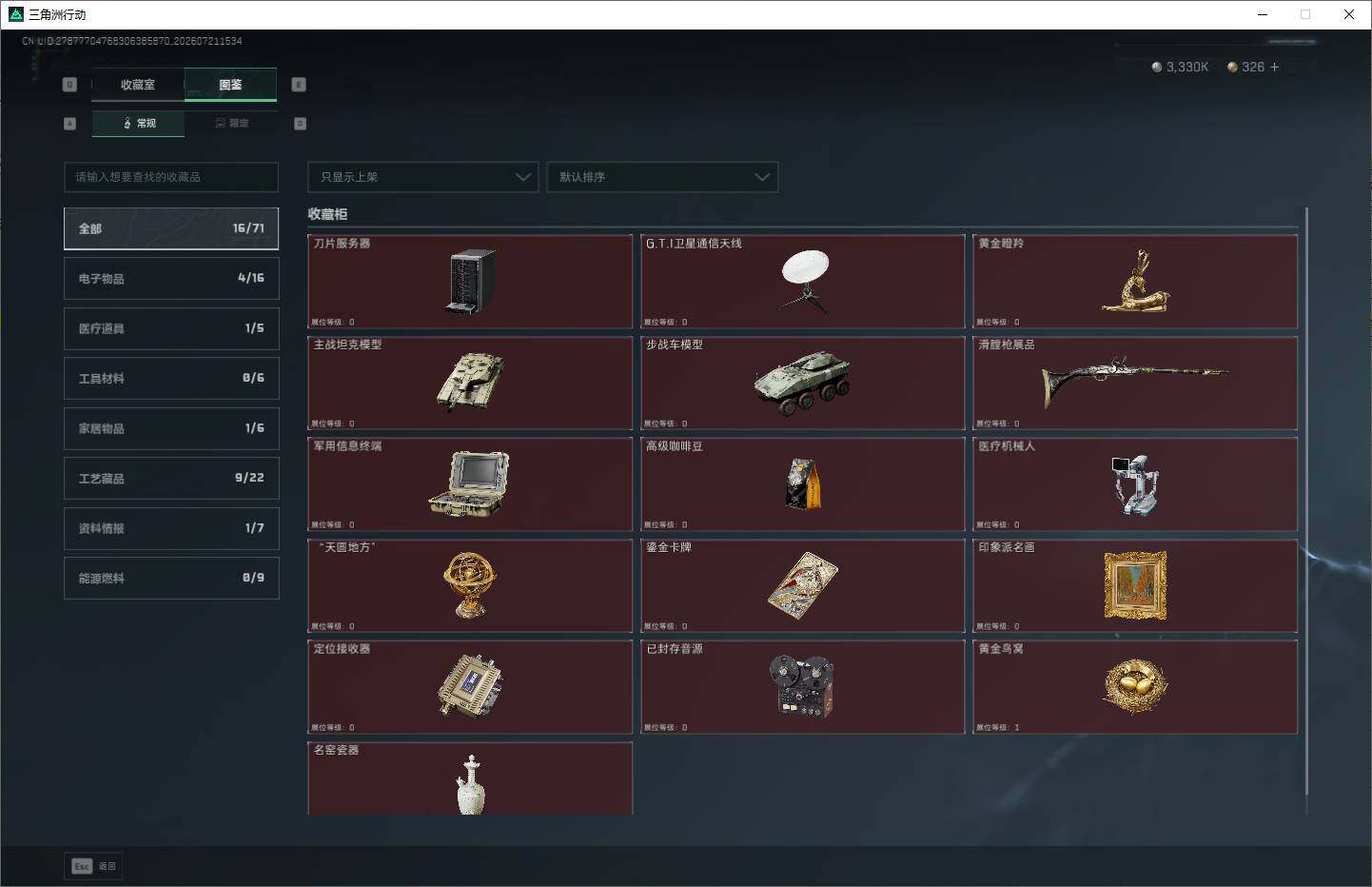The image size is (1372, 887).
Task: Expand the 只显示上架 filter dropdown
Action: [x=423, y=177]
